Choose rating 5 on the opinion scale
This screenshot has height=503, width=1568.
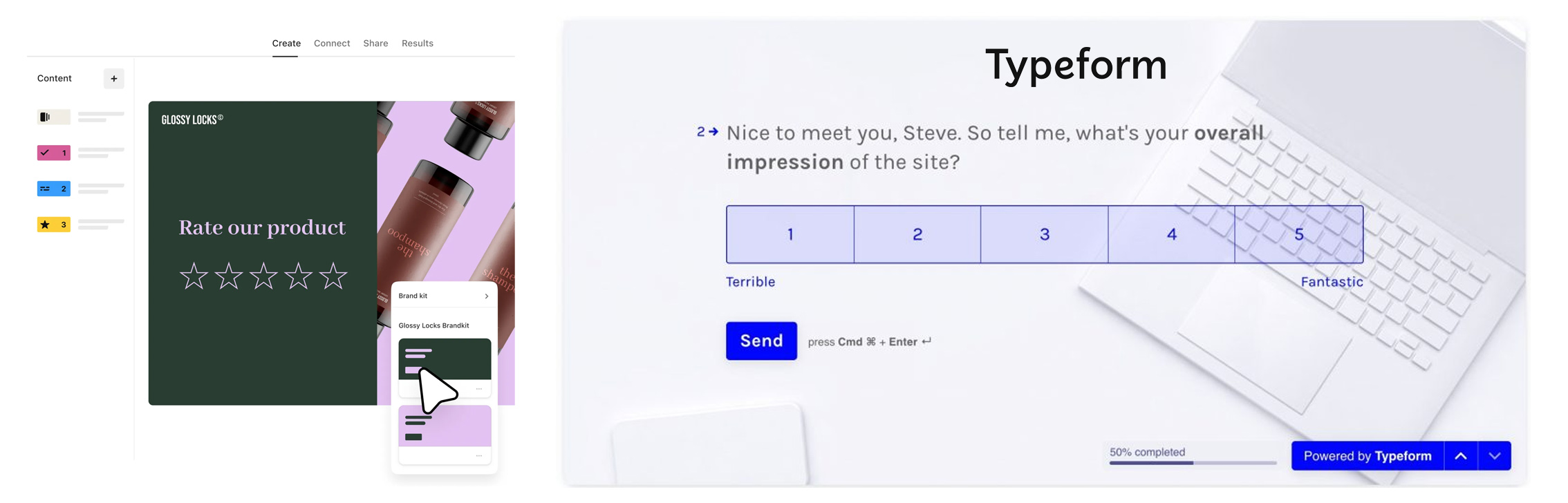[x=1298, y=234]
